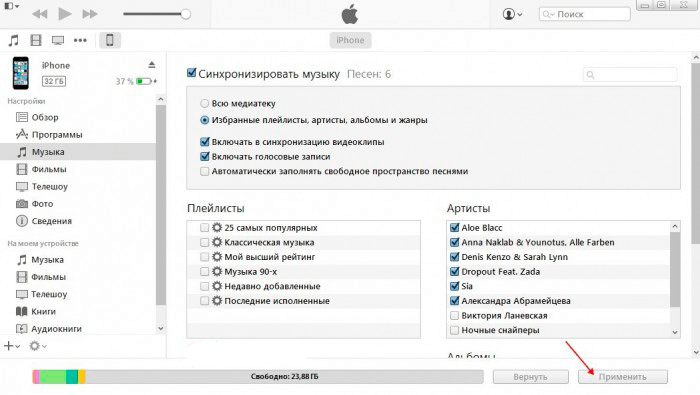Screen dimensions: 700x395
Task: Uncheck artist Aloe Blacc
Action: [x=454, y=228]
